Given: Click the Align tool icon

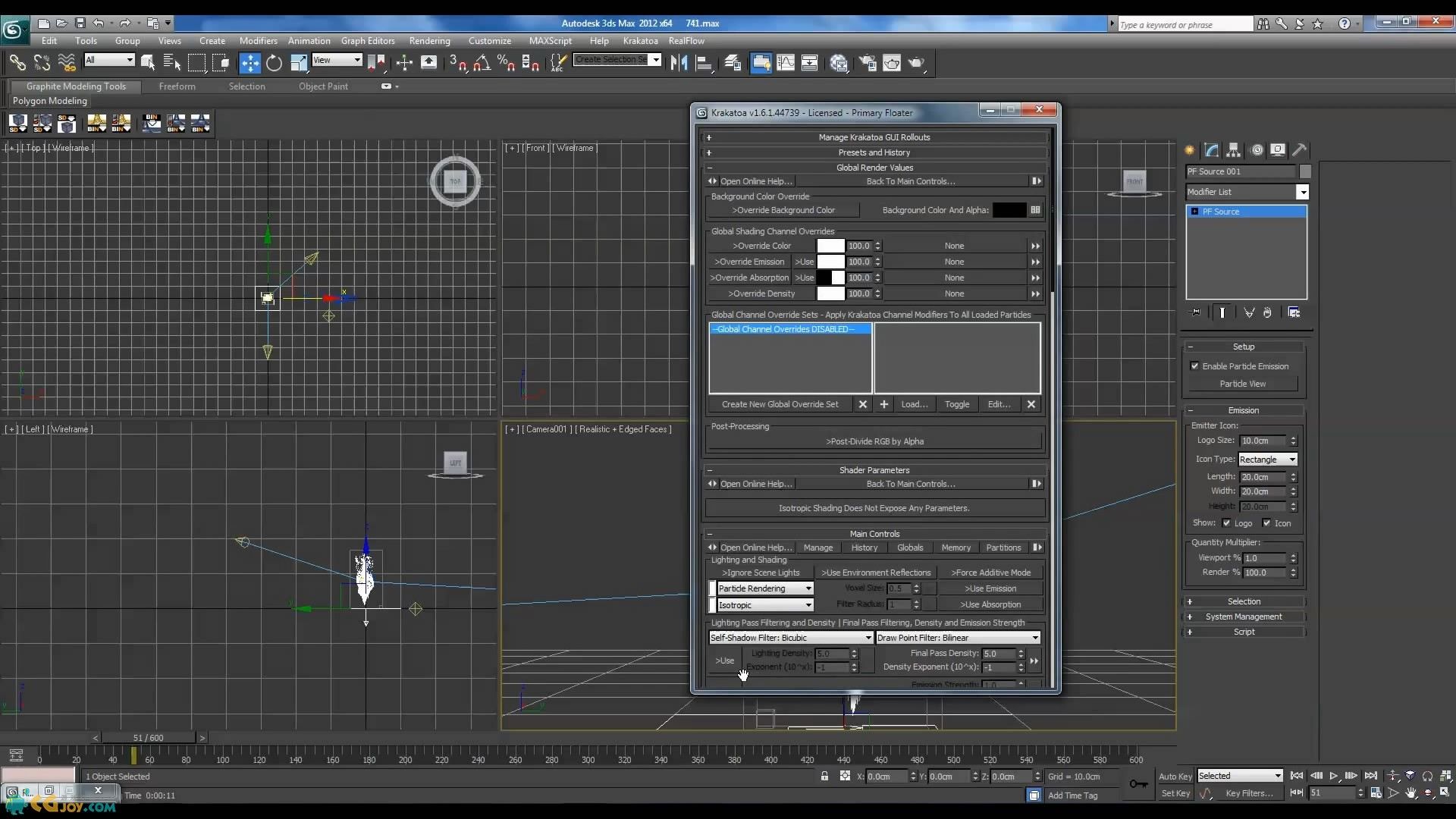Looking at the screenshot, I should (x=704, y=63).
